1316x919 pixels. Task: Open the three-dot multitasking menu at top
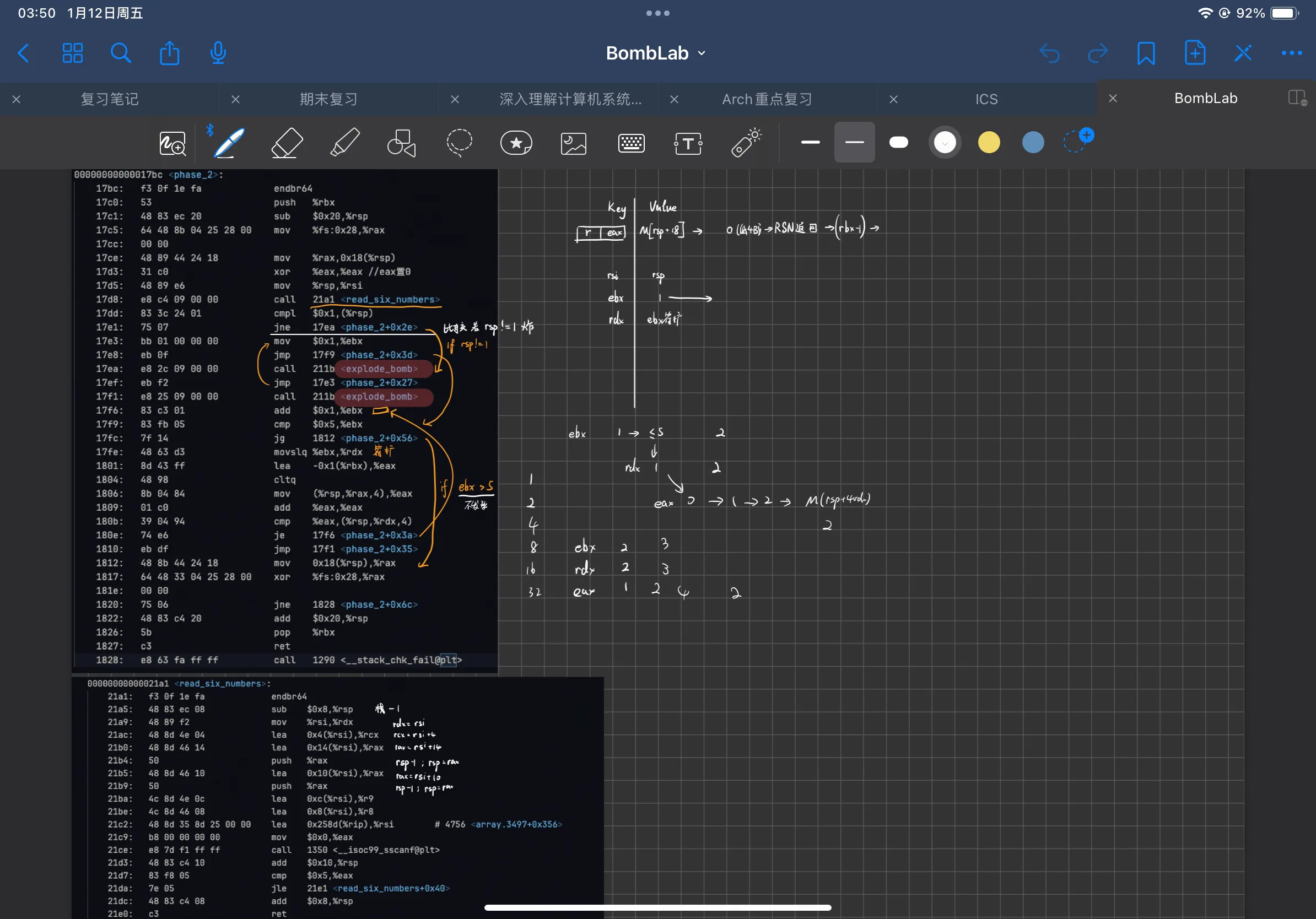[657, 13]
